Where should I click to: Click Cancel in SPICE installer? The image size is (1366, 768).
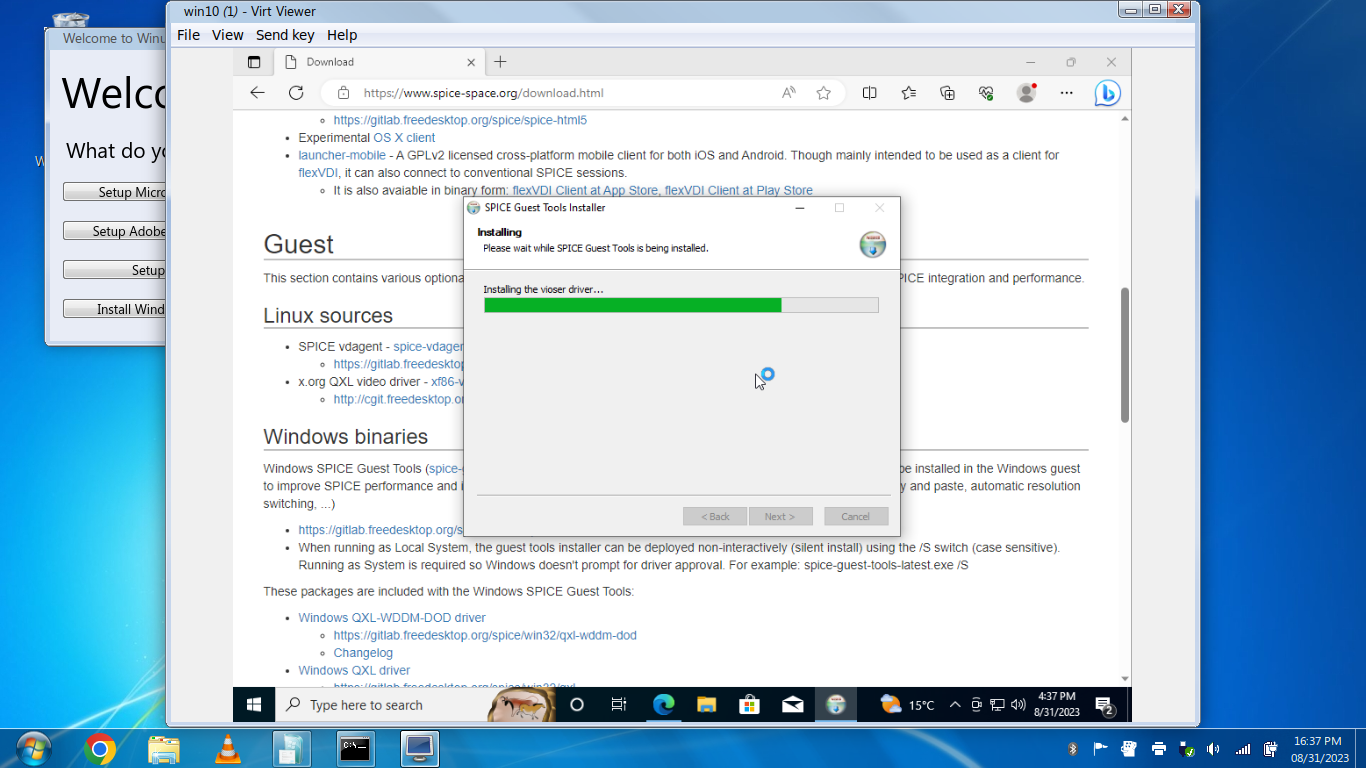pyautogui.click(x=856, y=516)
